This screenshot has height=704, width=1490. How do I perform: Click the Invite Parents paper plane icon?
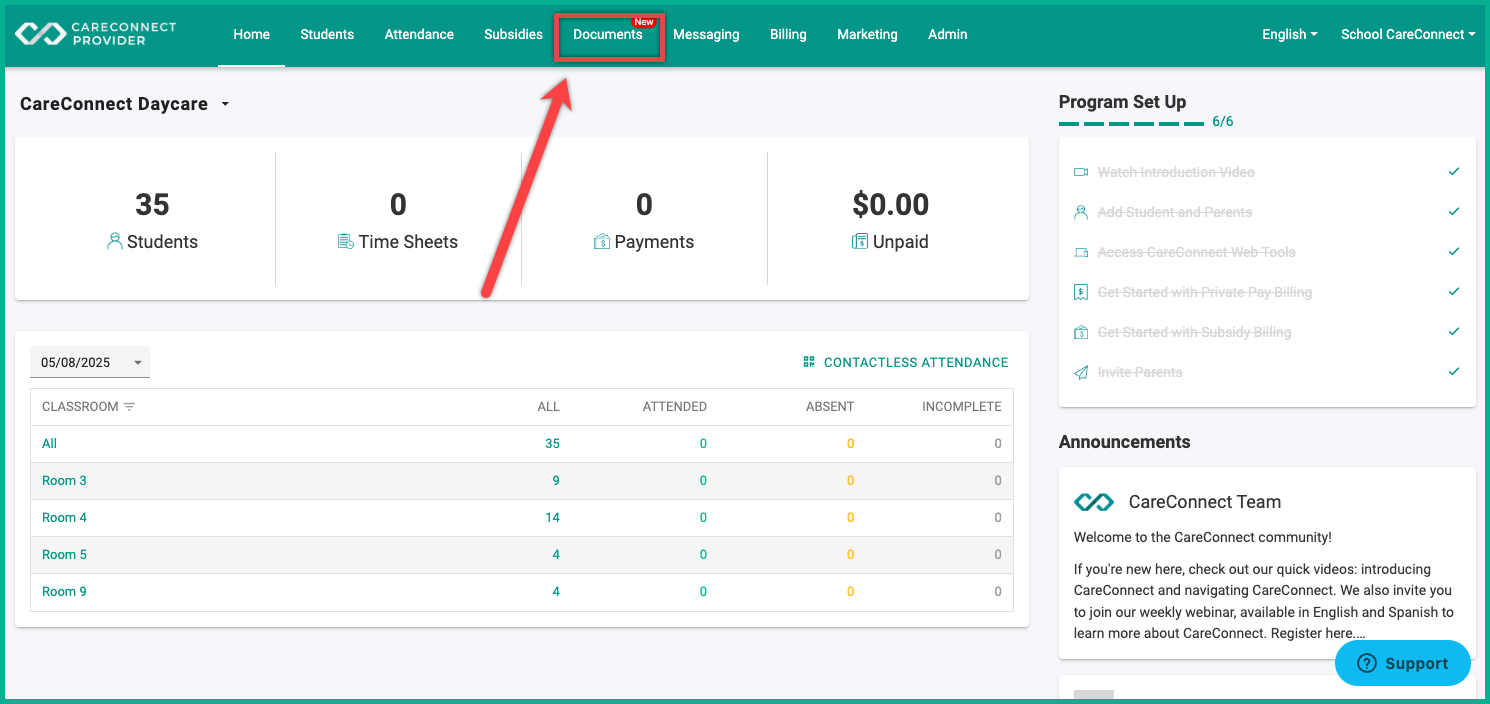[1081, 372]
